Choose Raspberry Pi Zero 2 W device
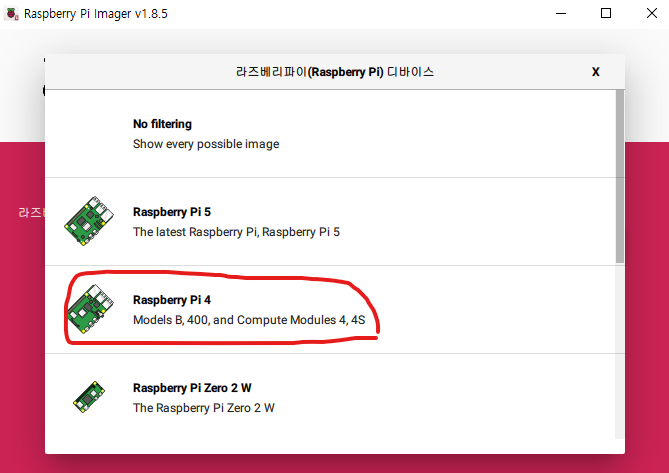Viewport: 669px width, 473px height. point(331,397)
